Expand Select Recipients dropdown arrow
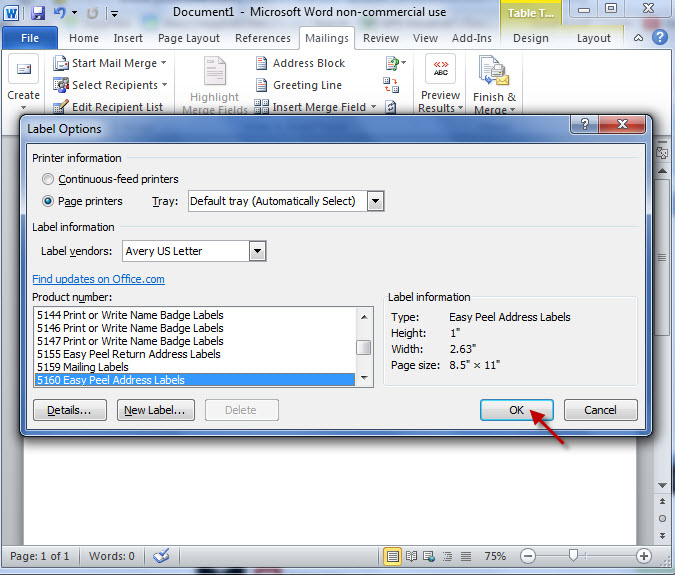 click(x=164, y=85)
